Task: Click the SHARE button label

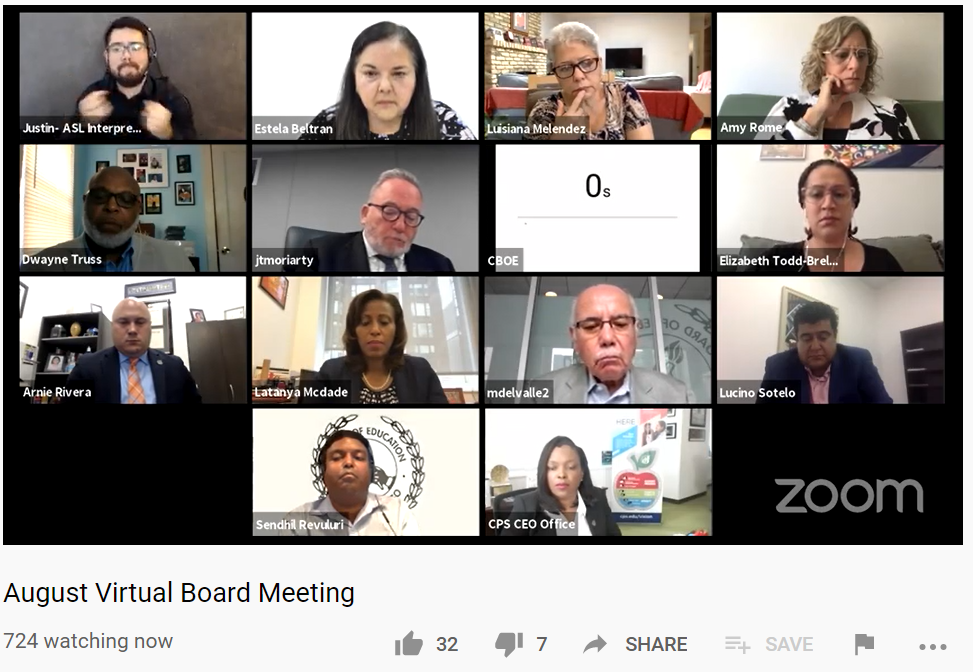Action: [x=656, y=644]
